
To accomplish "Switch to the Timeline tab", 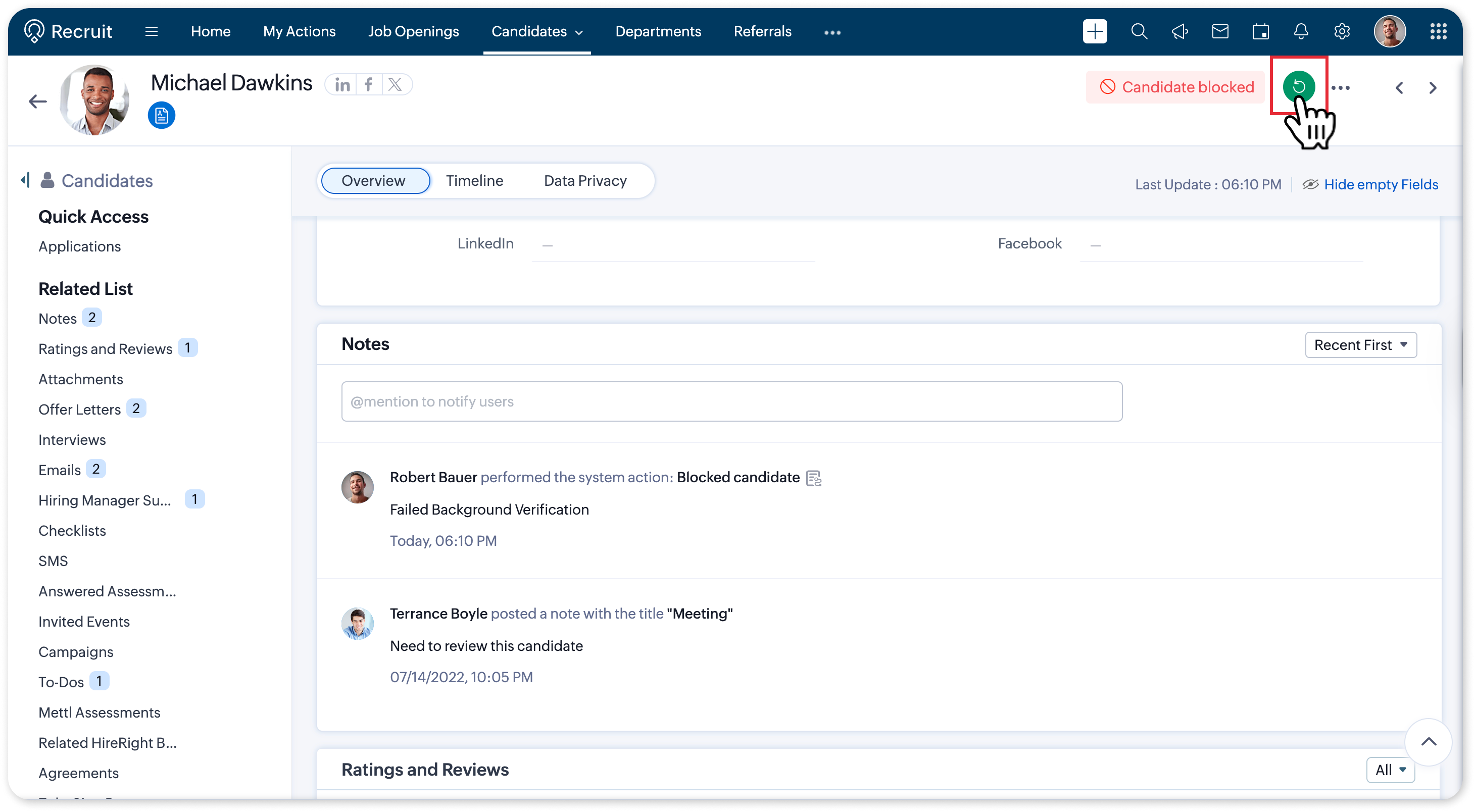I will (474, 181).
